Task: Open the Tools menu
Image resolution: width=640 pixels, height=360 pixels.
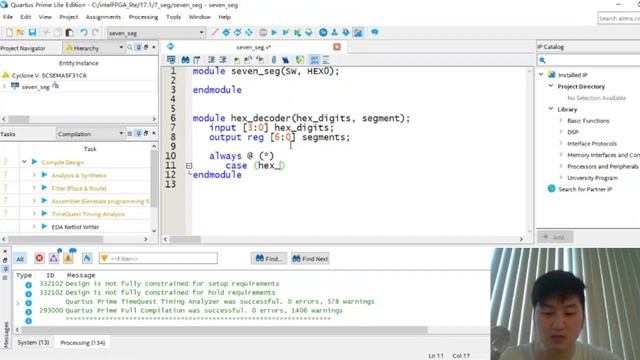Action: tap(173, 17)
